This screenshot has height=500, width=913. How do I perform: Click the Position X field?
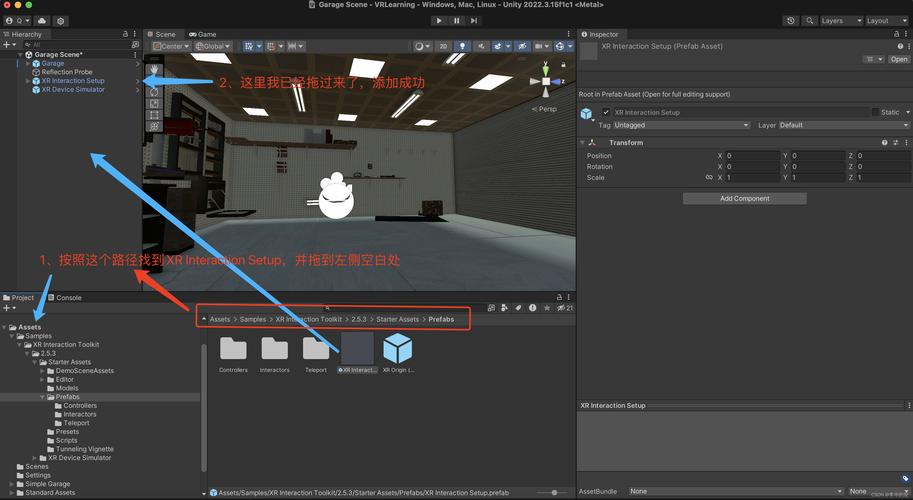pos(752,156)
